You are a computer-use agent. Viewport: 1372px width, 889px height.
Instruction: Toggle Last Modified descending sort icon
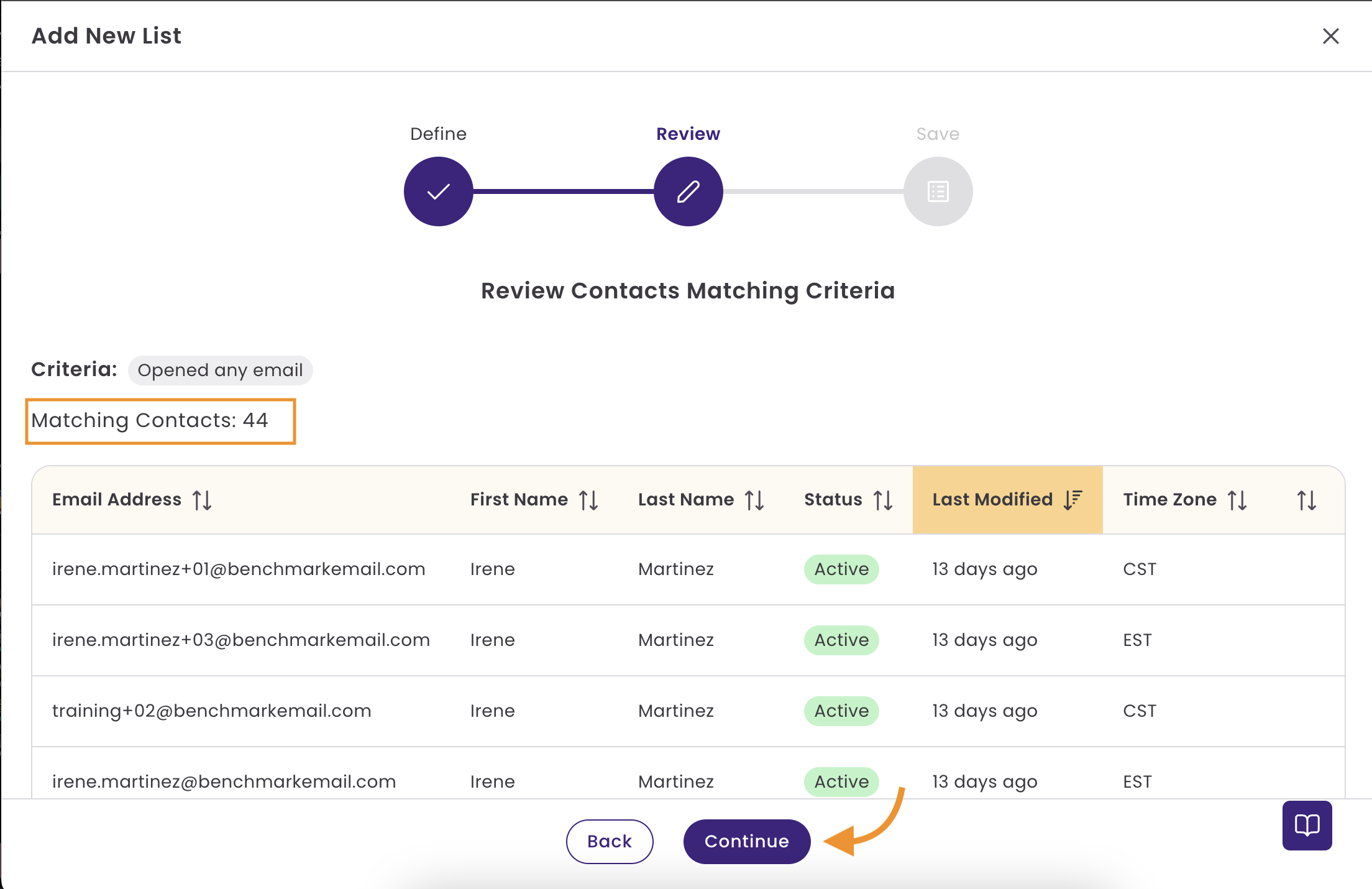1072,500
